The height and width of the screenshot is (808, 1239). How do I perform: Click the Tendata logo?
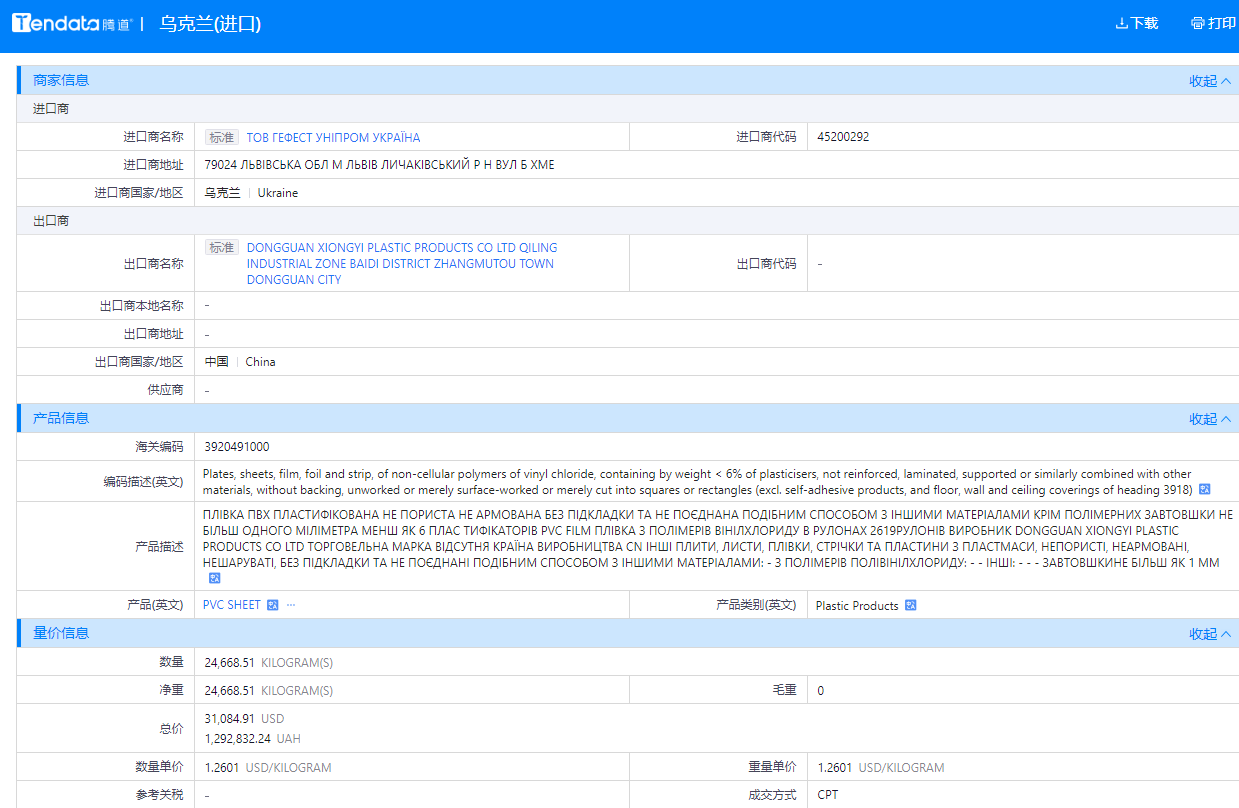(71, 24)
